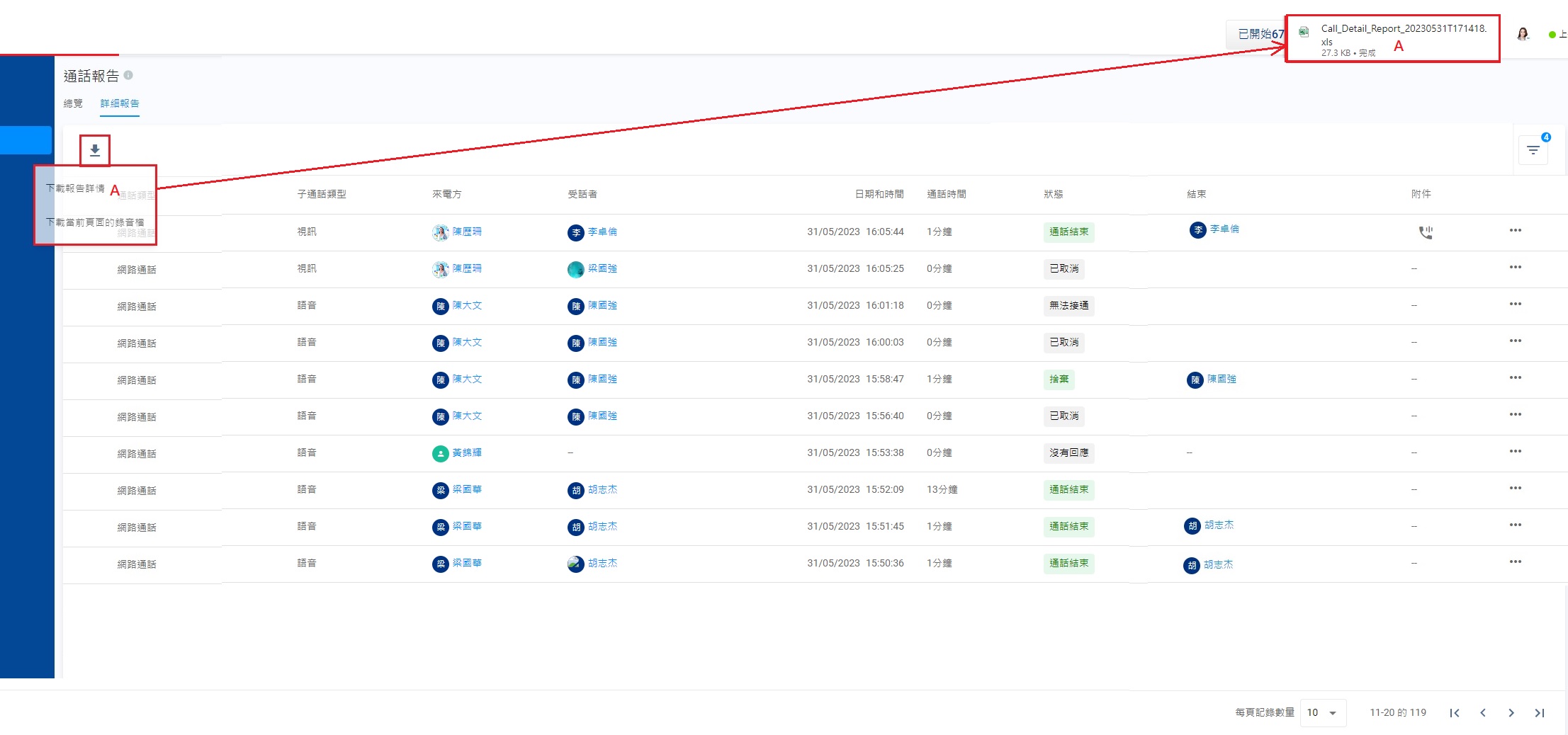Open row menu for the 15:53:38 call
The height and width of the screenshot is (735, 1568).
[1515, 452]
